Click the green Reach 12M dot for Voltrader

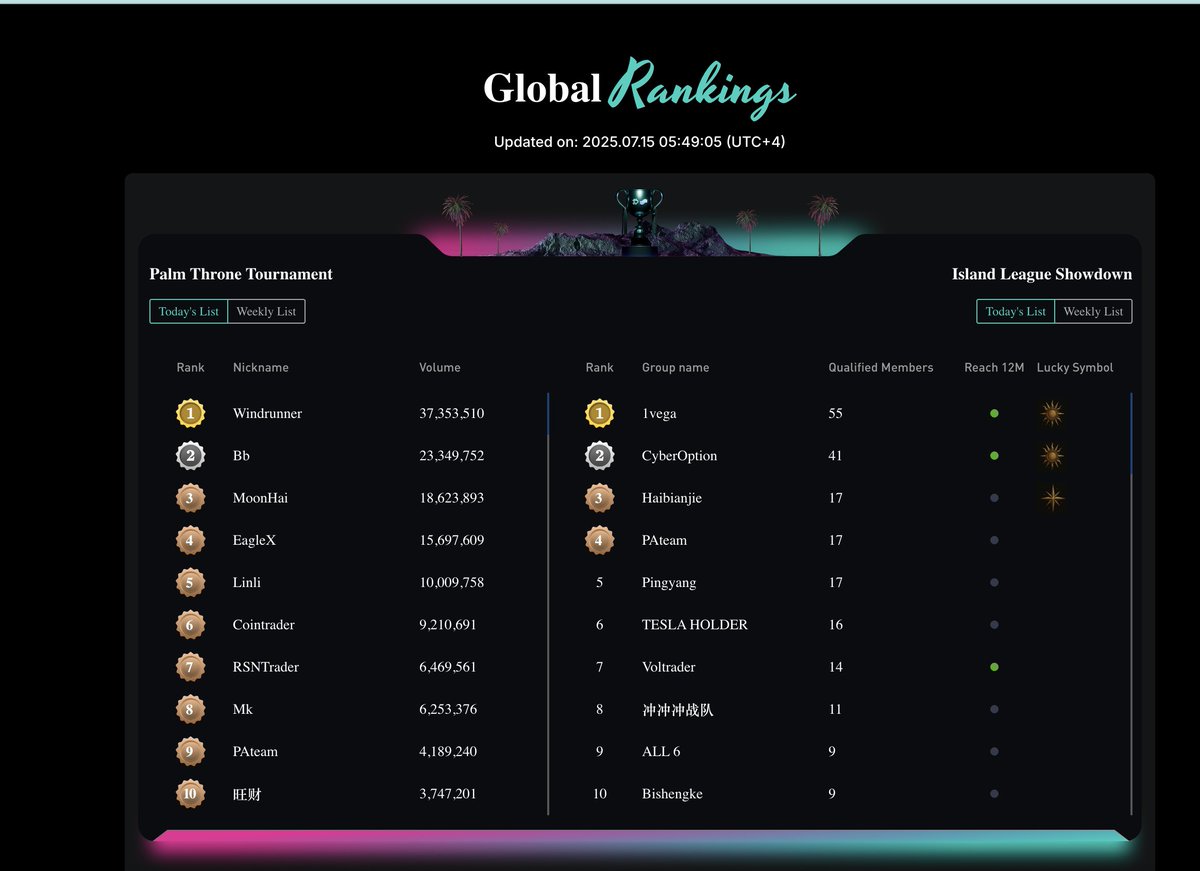994,667
